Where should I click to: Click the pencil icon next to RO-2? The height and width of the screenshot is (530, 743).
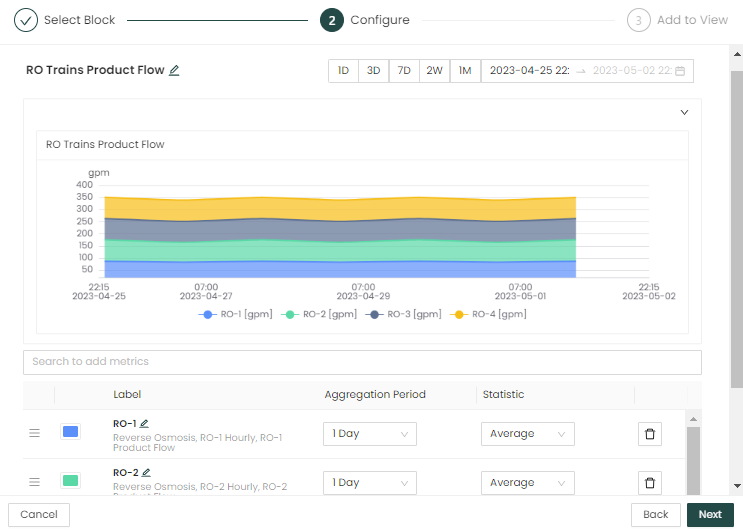pos(146,473)
